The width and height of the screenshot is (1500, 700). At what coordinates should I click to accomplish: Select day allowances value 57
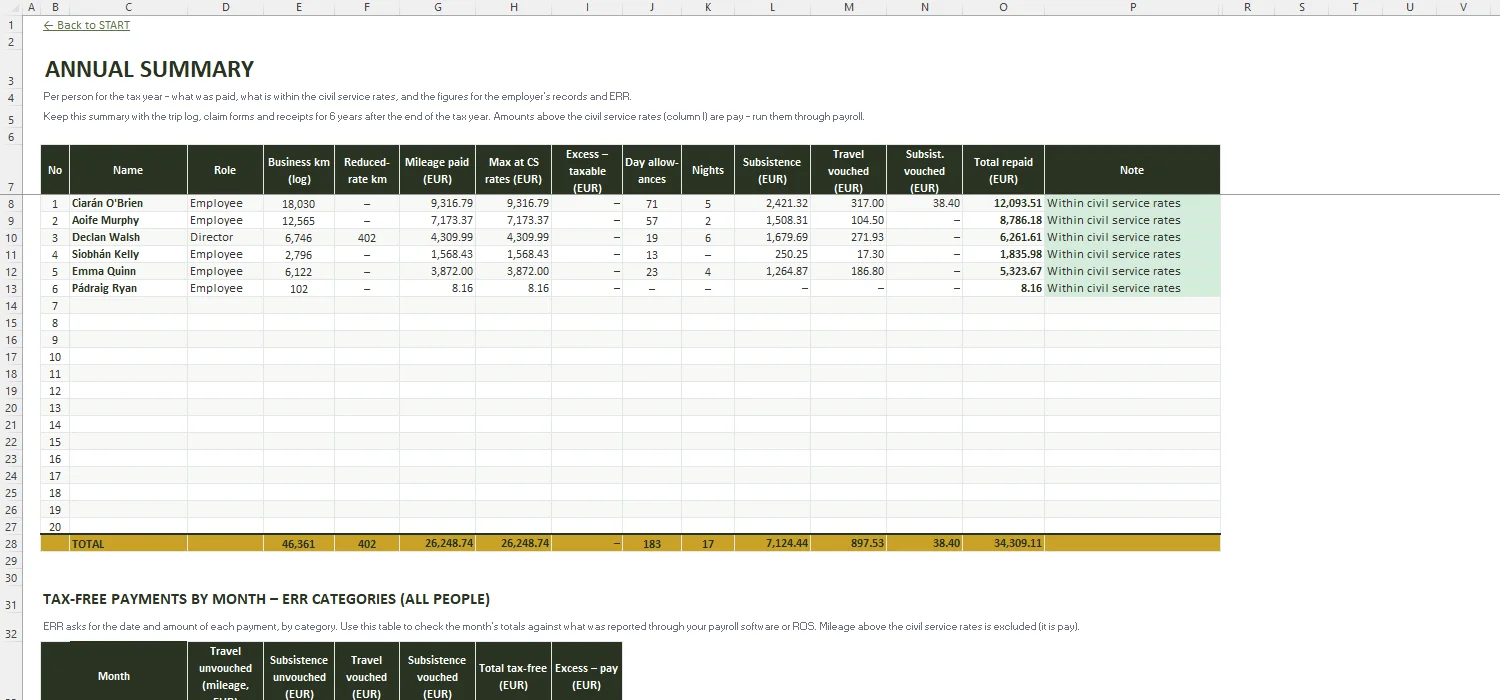tap(652, 220)
